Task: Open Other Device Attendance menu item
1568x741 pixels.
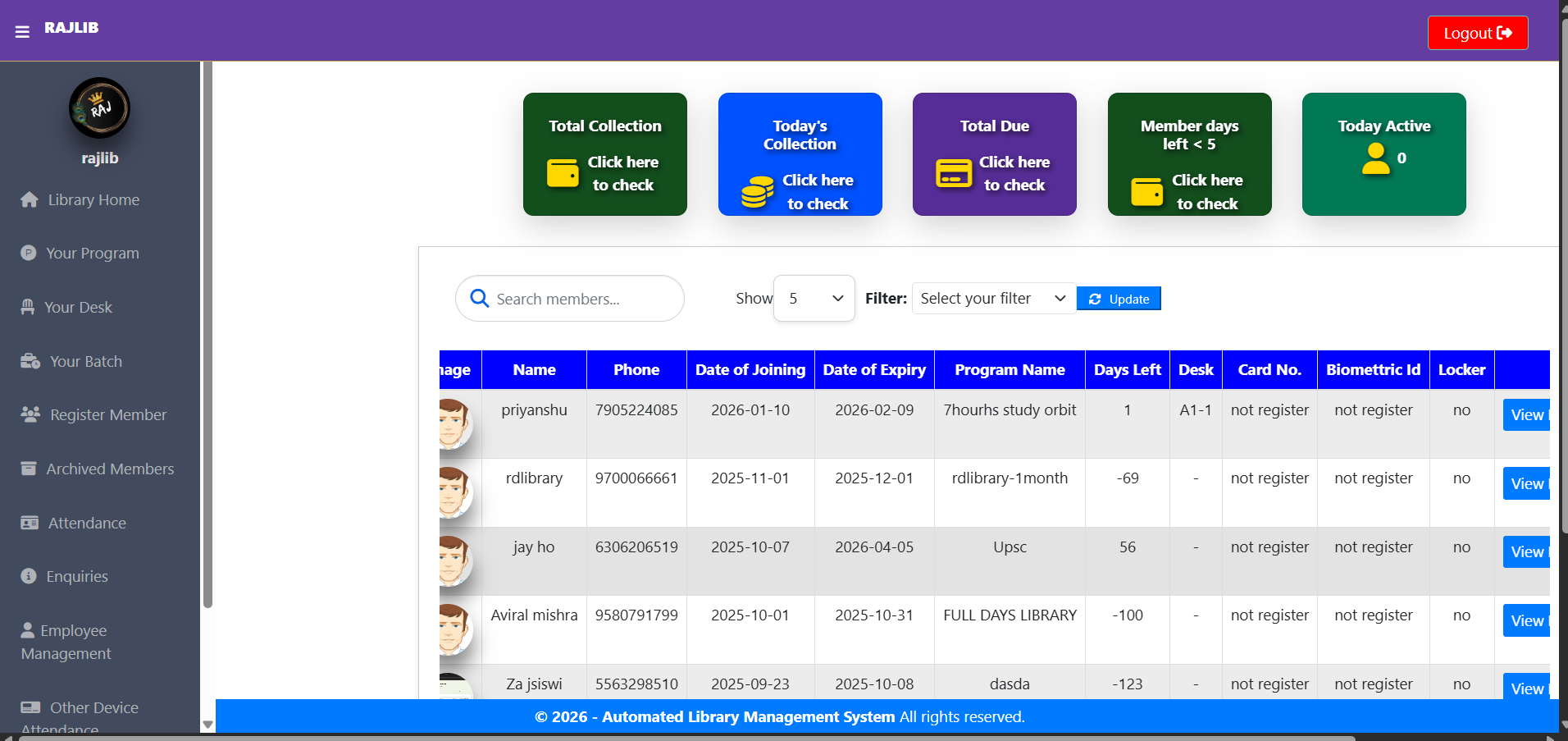Action: (x=31, y=707)
